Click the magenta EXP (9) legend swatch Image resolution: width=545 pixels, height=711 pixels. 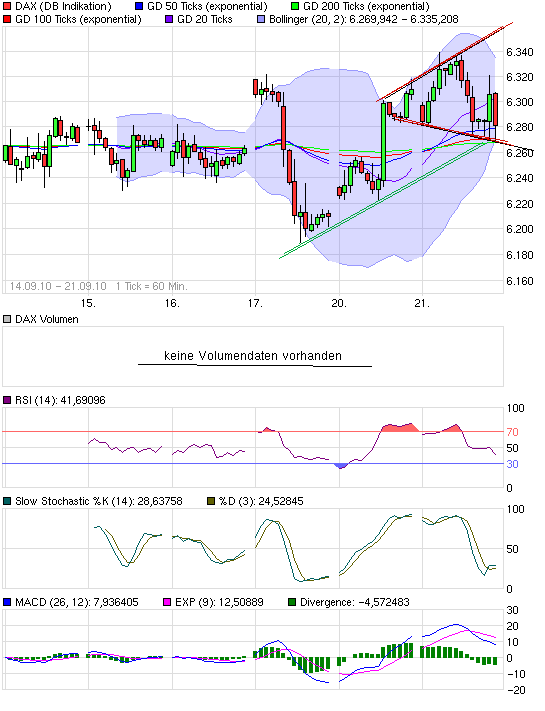click(167, 602)
